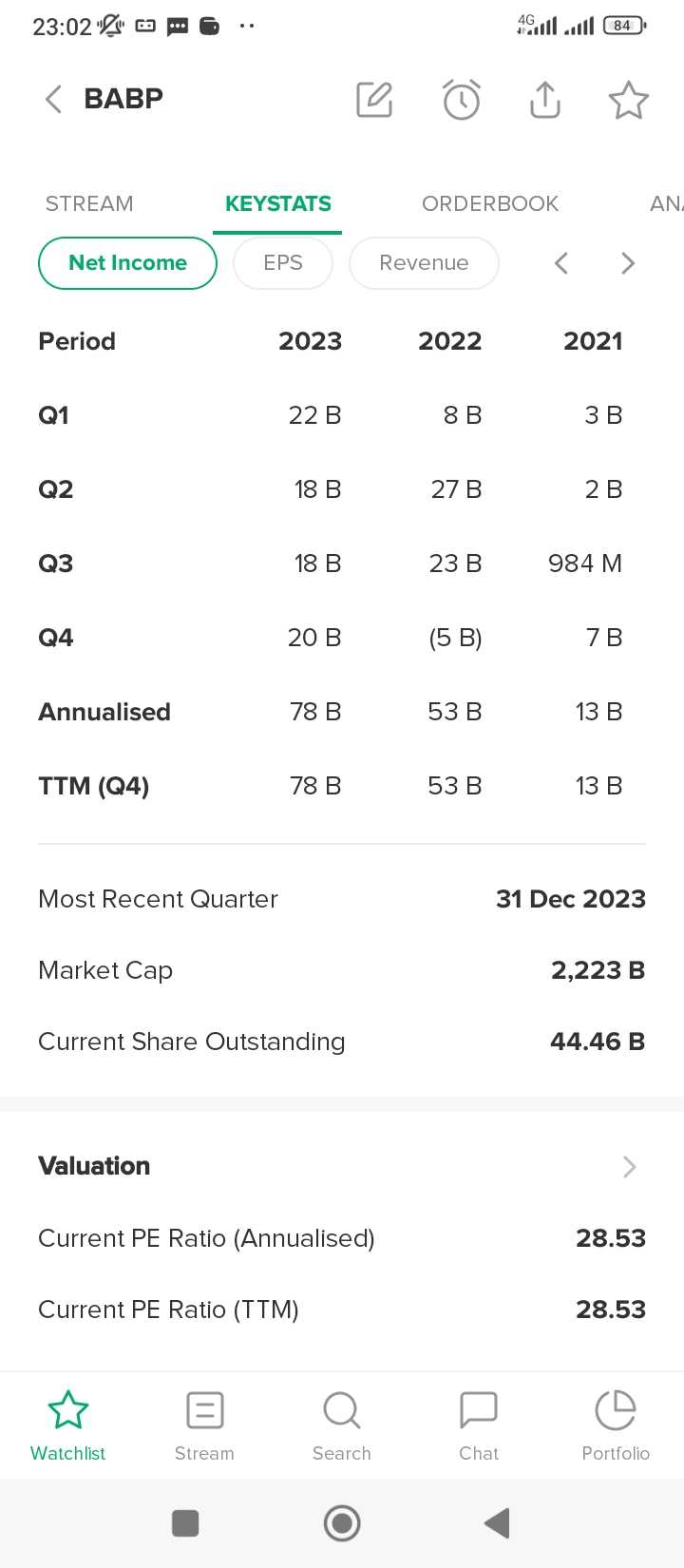Screen dimensions: 684x1568
Task: Expand the Valuation section arrow
Action: tap(629, 1167)
